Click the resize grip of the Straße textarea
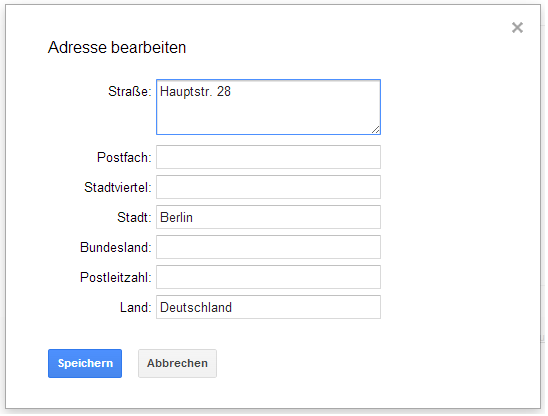This screenshot has height=416, width=548. (x=375, y=129)
